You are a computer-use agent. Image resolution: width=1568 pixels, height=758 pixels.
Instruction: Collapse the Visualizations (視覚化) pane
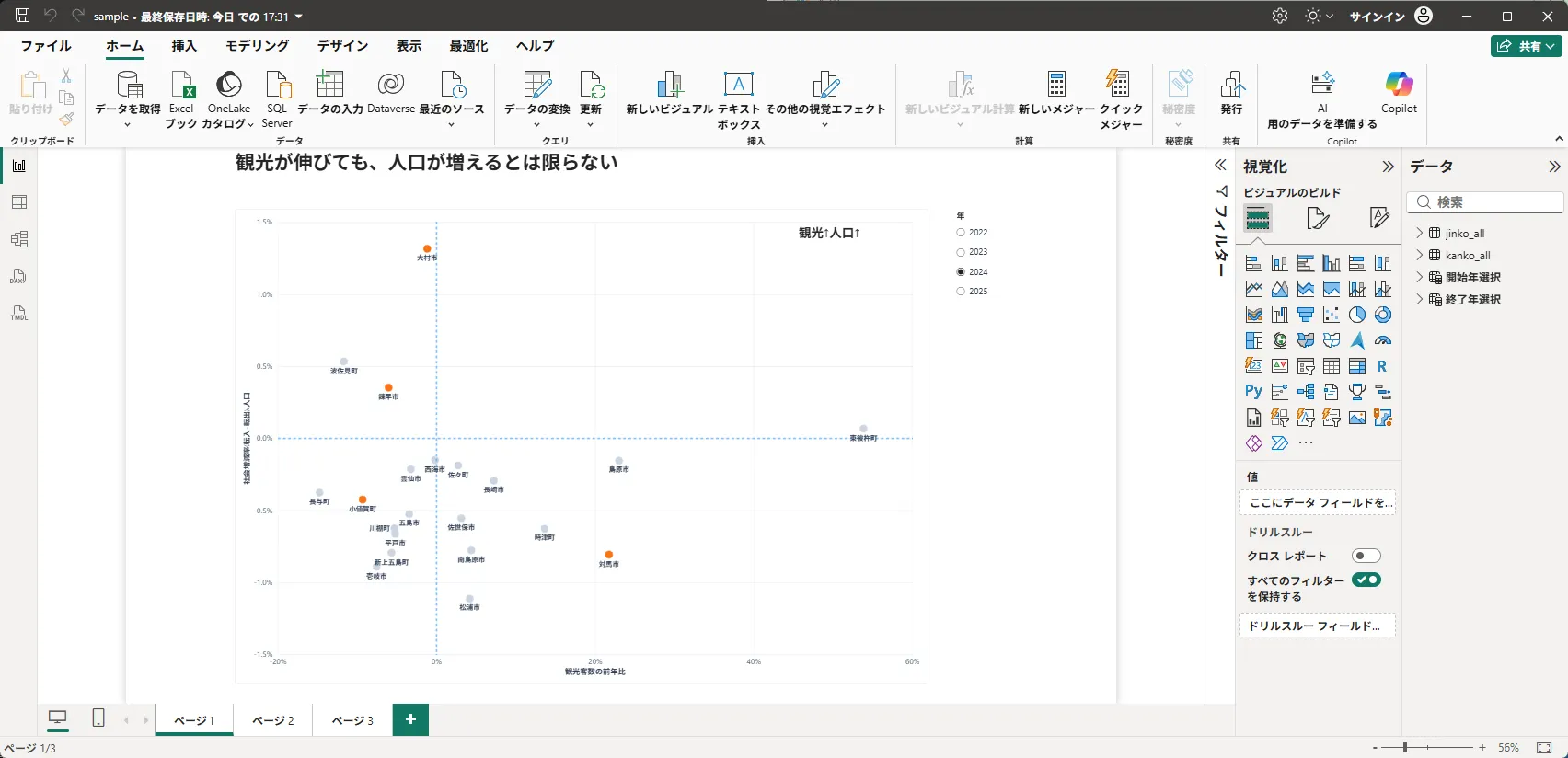tap(1388, 167)
